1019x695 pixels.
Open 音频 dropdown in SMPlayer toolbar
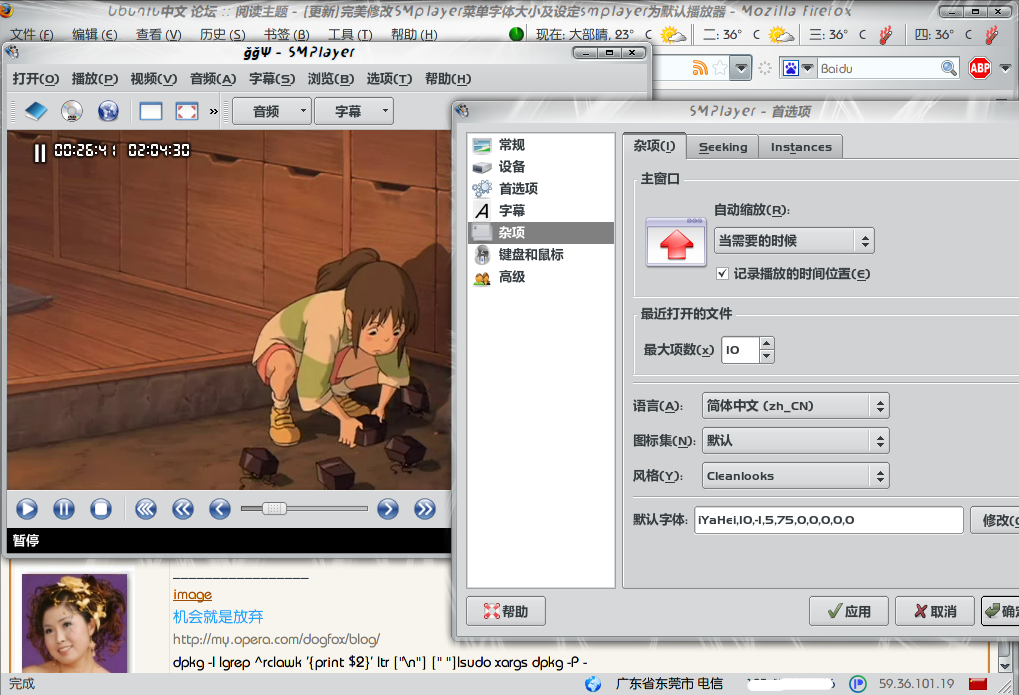[272, 111]
